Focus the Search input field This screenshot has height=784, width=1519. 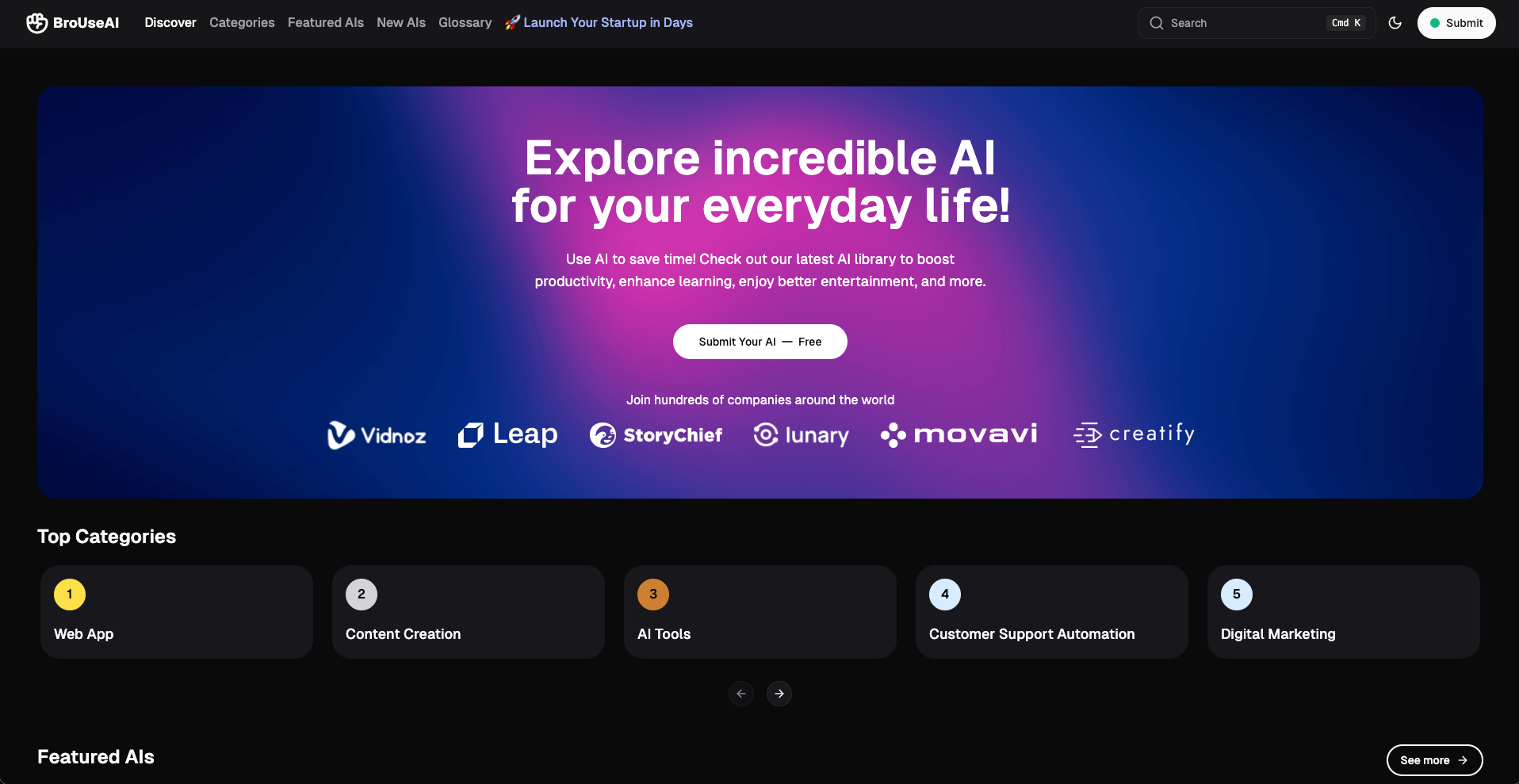[1257, 23]
